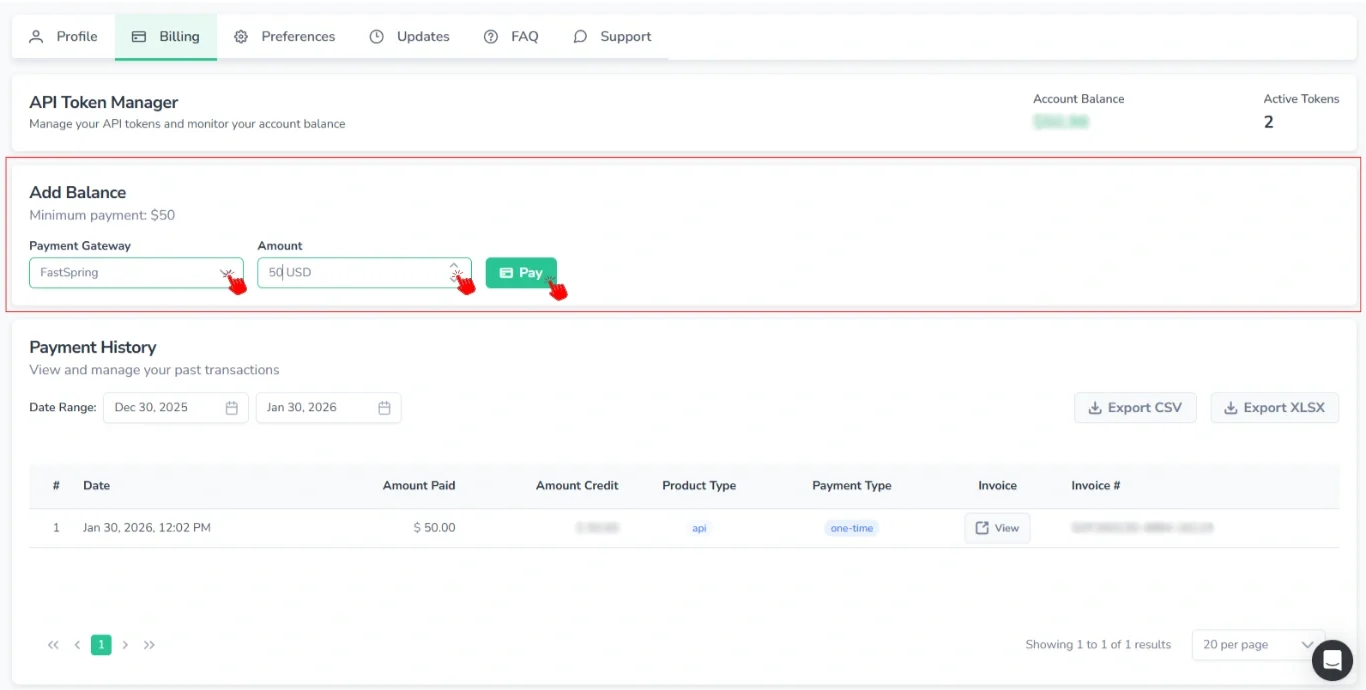
Task: Click the download icon on Export XLSX
Action: (x=1232, y=407)
